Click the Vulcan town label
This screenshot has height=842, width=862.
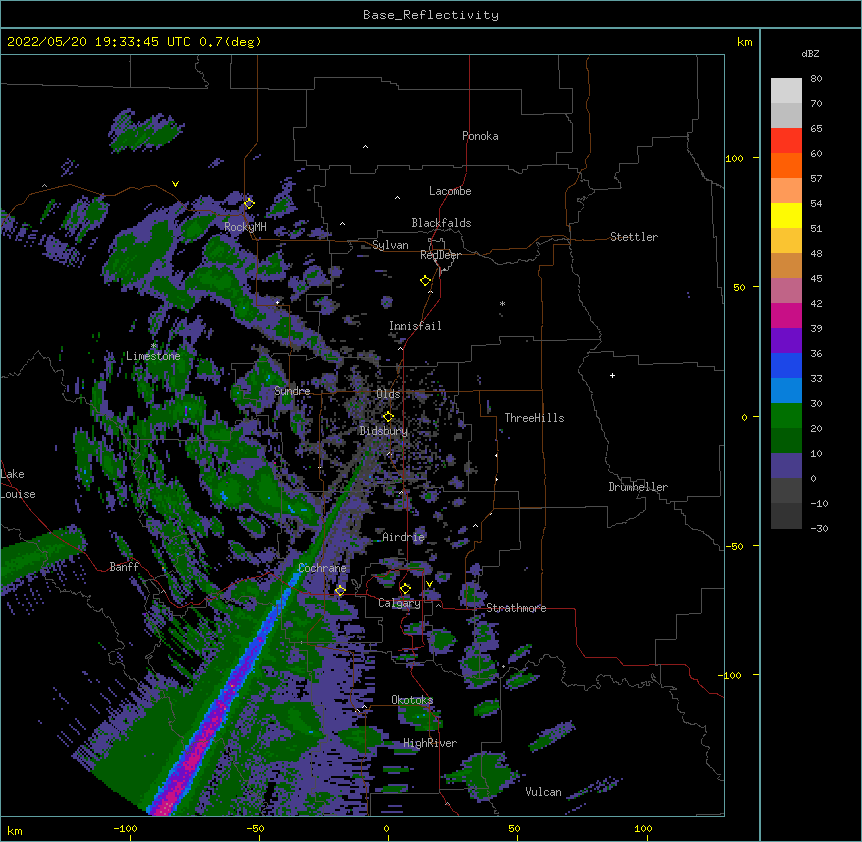point(543,792)
